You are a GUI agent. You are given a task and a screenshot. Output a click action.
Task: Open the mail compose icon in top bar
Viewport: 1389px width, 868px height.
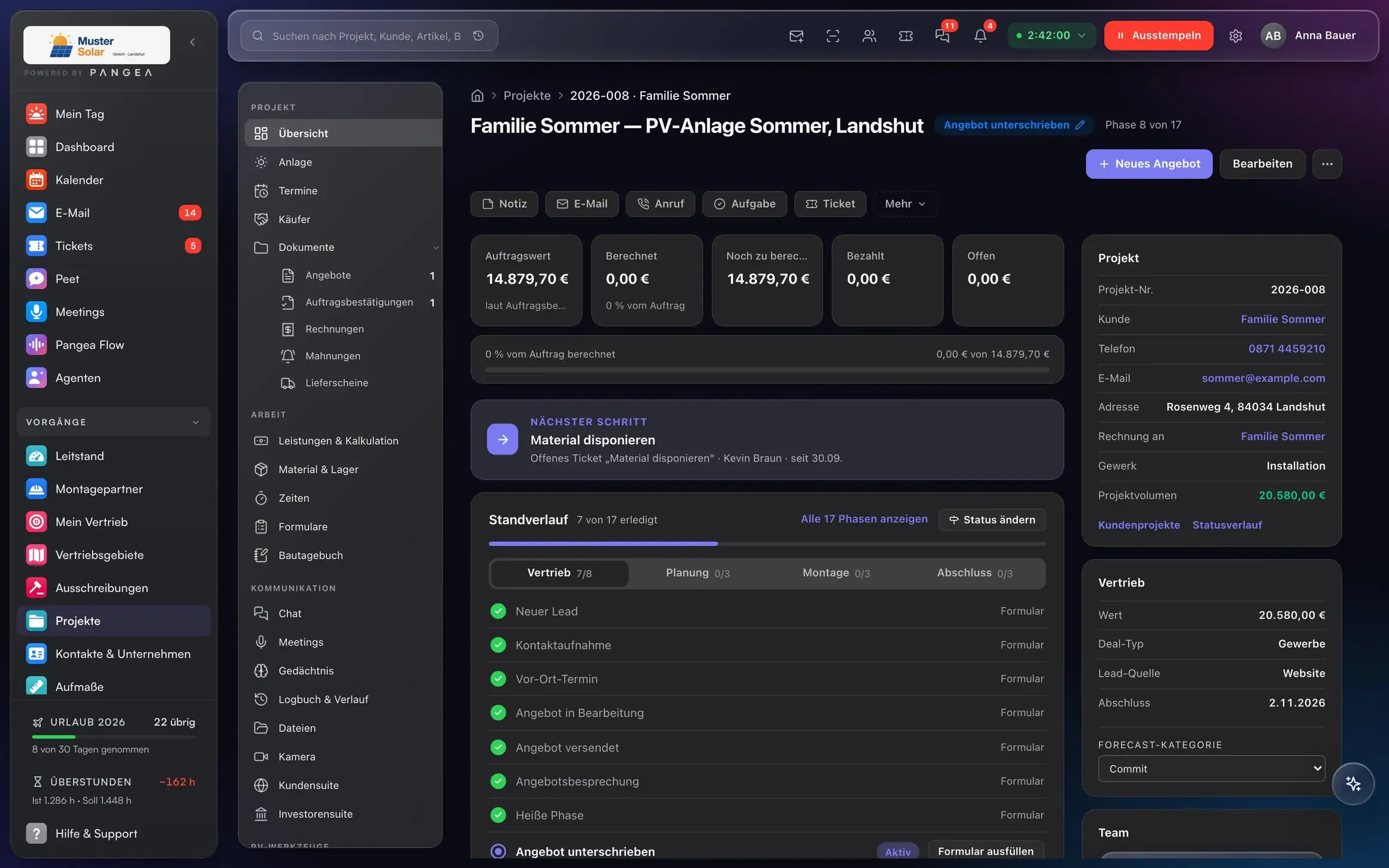pos(796,36)
